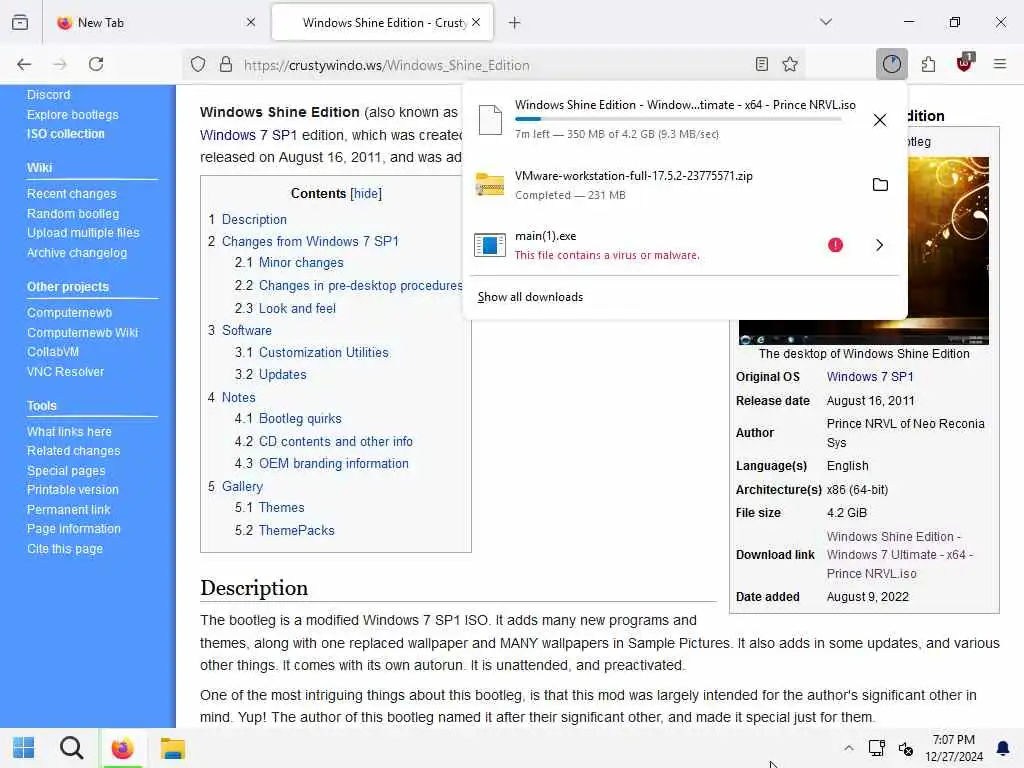The height and width of the screenshot is (768, 1024).
Task: Open Upload multiple files
Action: [83, 232]
